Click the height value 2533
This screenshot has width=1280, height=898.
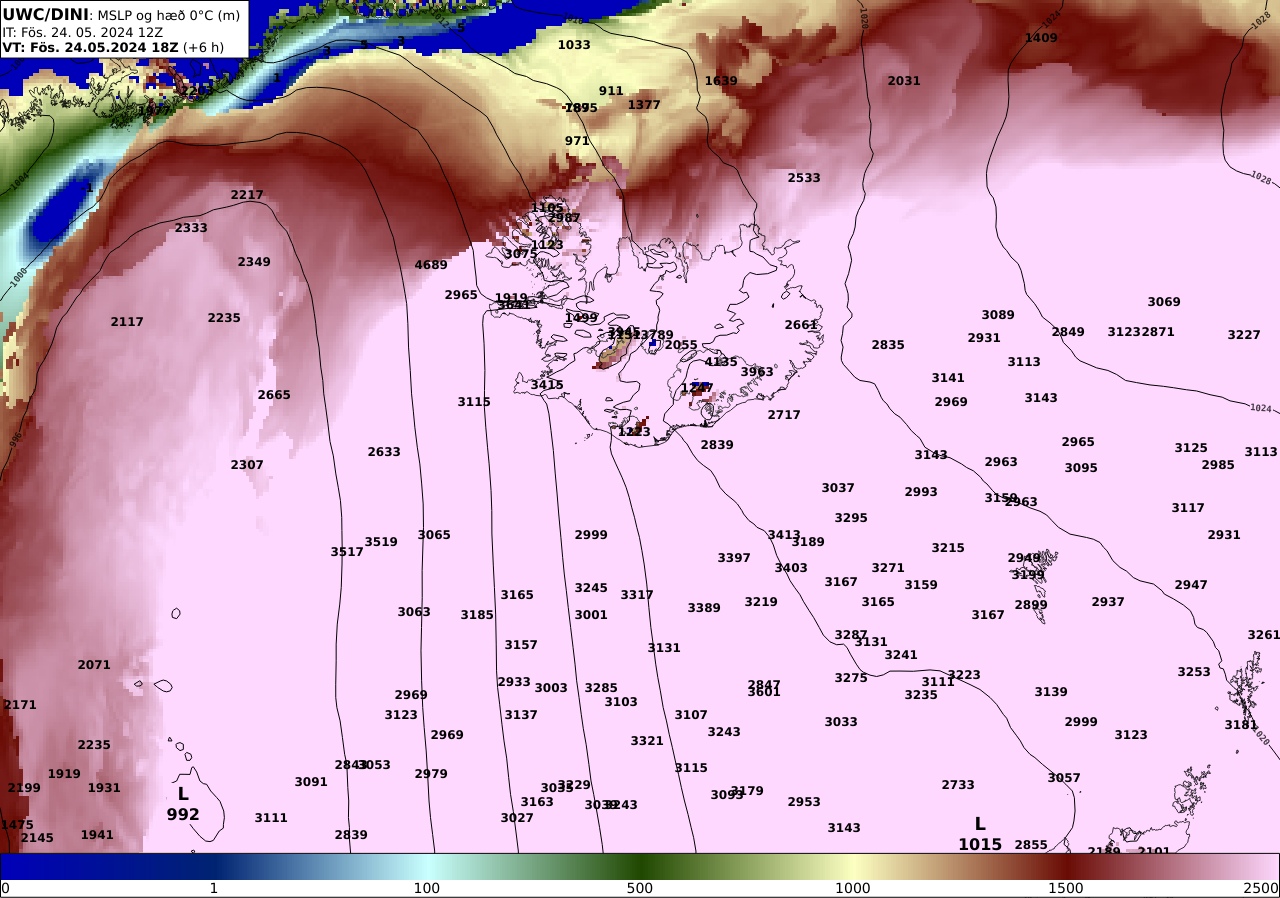[804, 178]
